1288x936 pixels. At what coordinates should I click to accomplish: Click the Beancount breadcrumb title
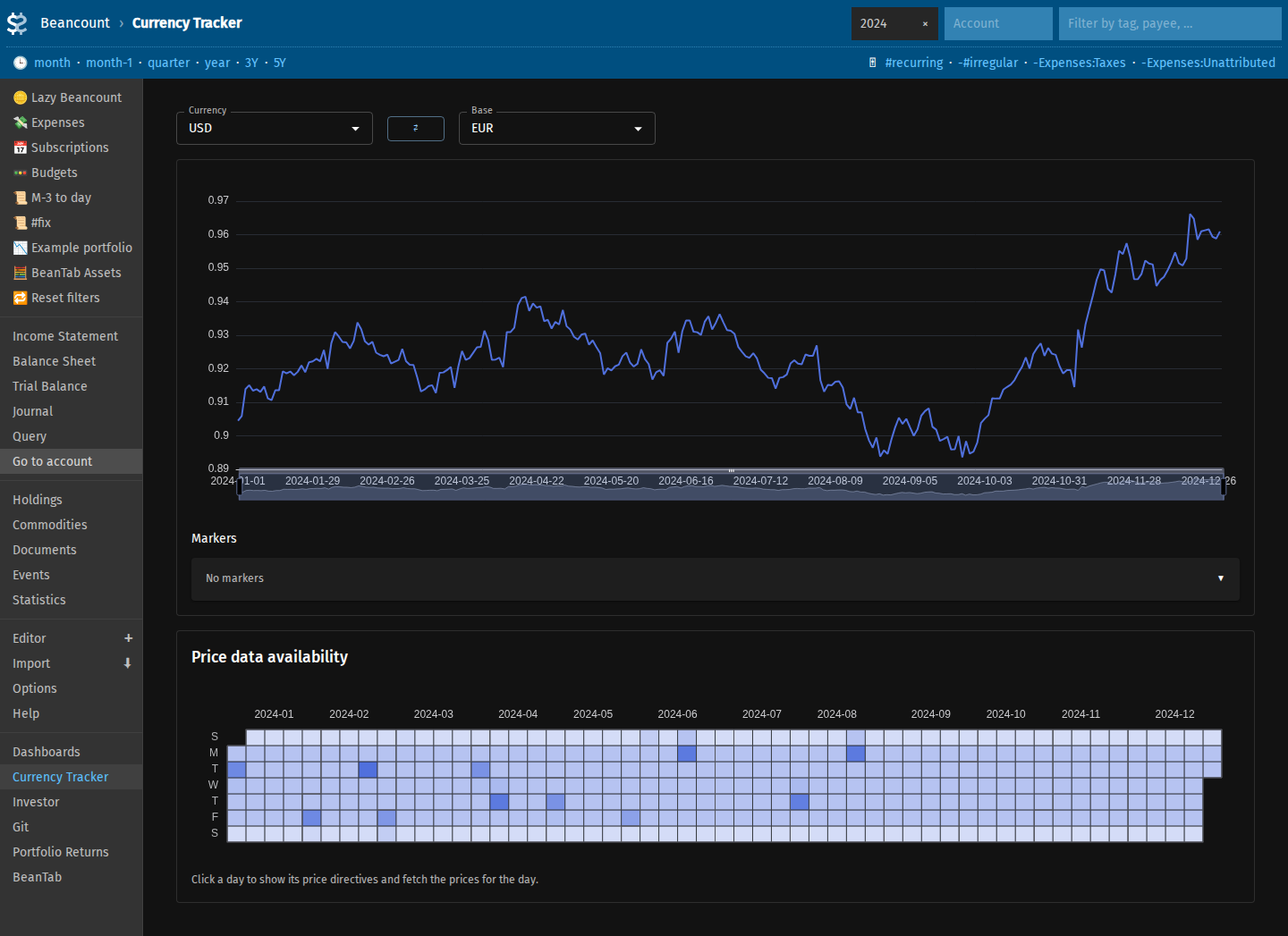(75, 23)
